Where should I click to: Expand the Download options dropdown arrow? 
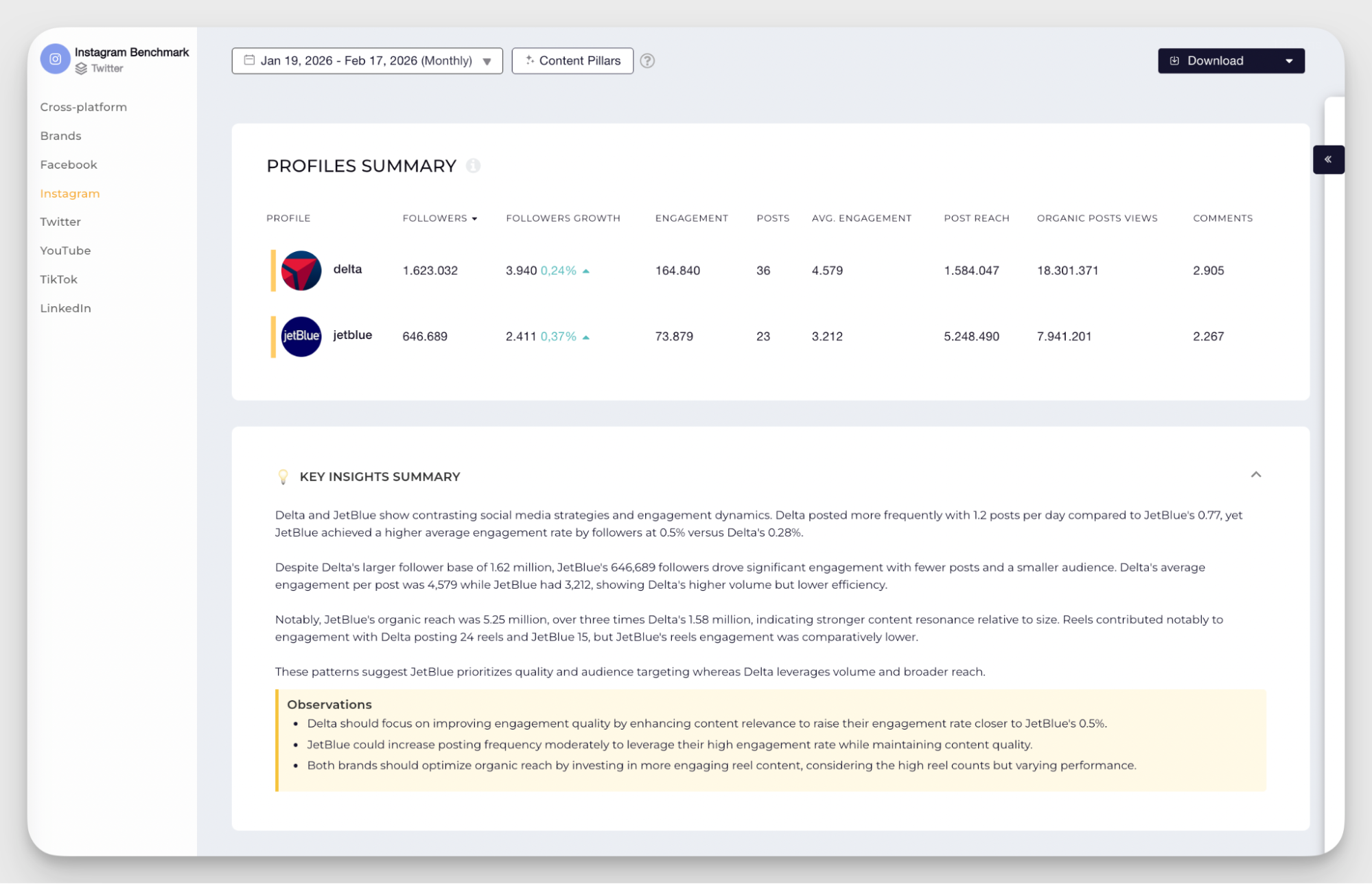[1289, 60]
